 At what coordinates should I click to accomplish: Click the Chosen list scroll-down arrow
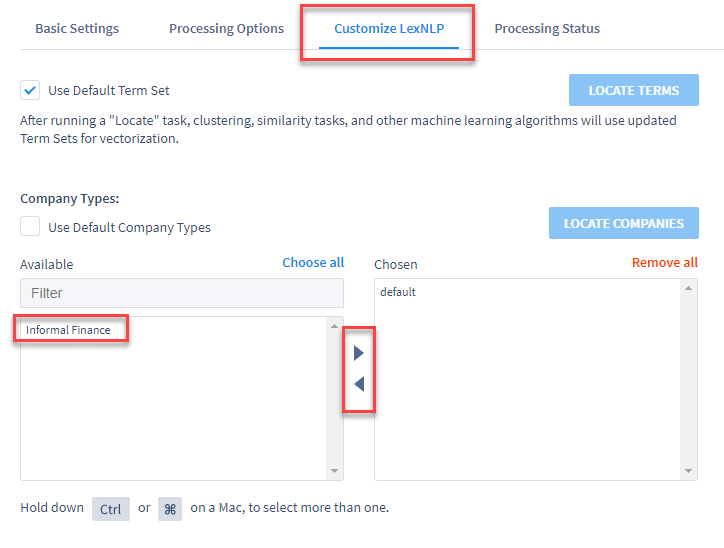point(688,471)
